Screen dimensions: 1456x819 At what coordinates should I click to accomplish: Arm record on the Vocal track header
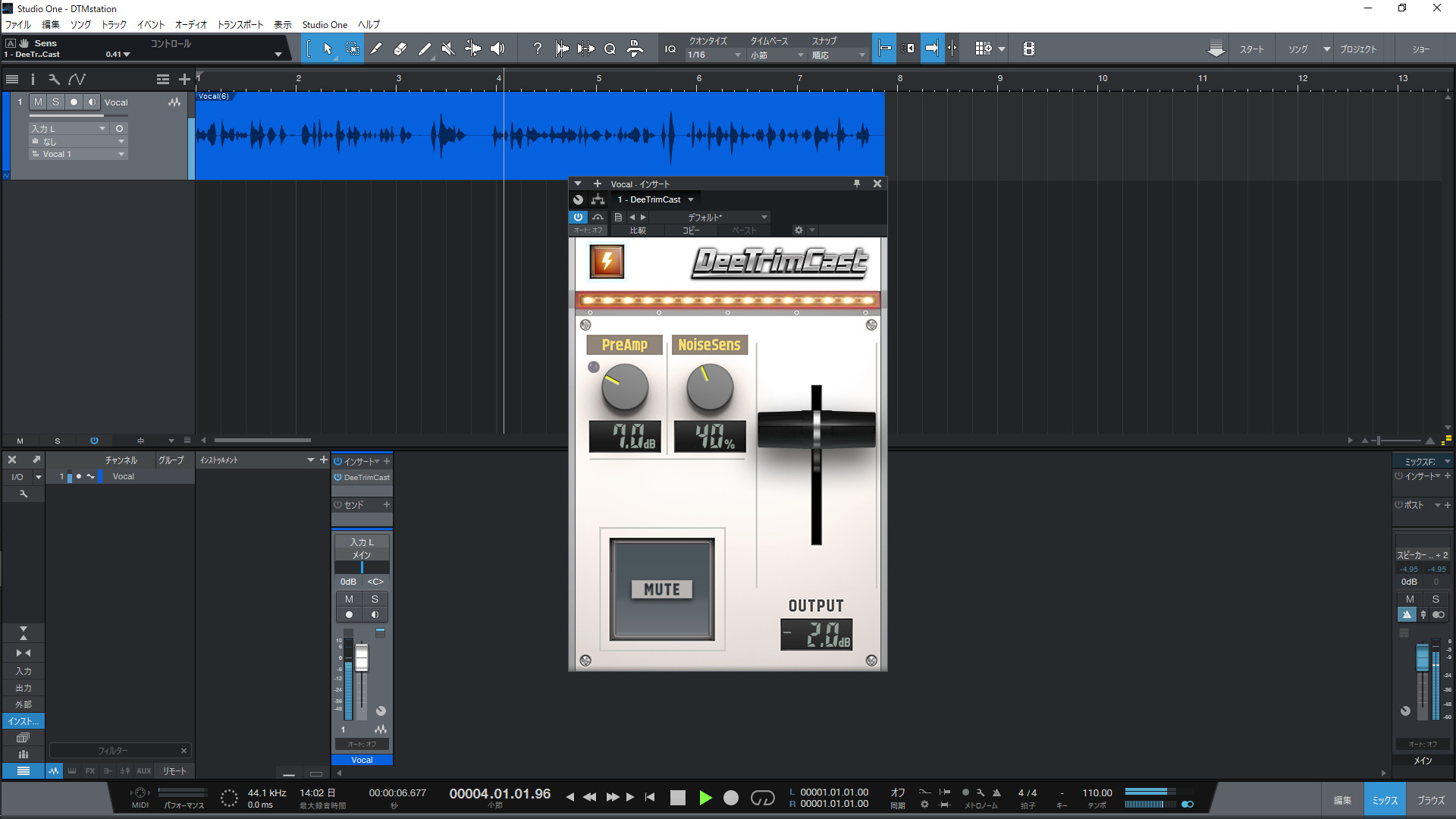pyautogui.click(x=74, y=102)
